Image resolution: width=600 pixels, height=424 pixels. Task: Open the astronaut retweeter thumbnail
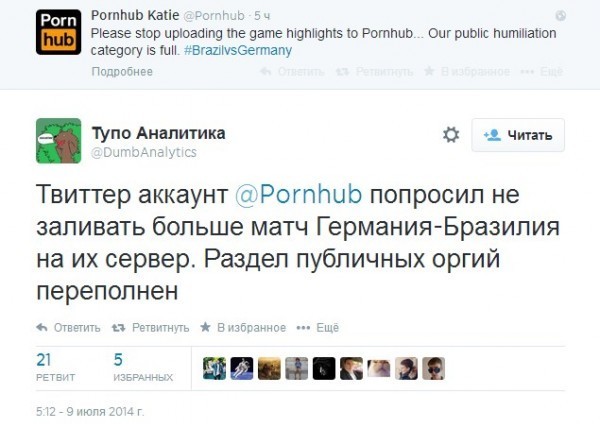[x=242, y=369]
